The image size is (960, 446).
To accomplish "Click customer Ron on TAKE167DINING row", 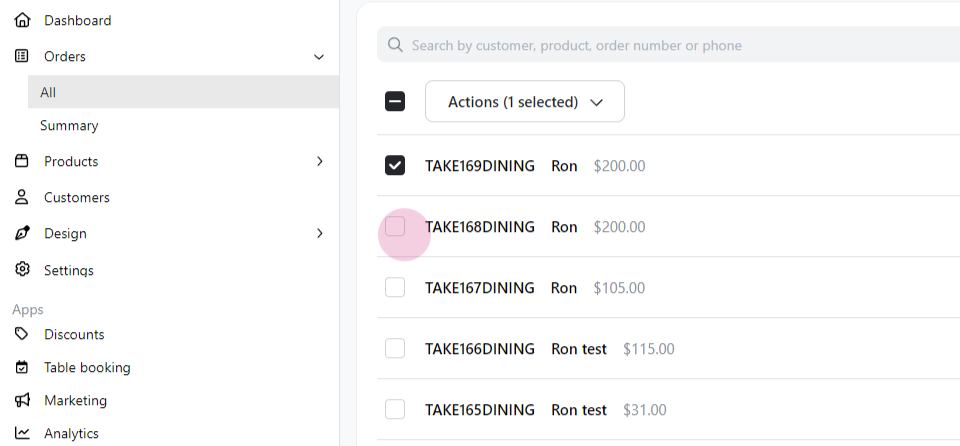I will click(x=564, y=288).
